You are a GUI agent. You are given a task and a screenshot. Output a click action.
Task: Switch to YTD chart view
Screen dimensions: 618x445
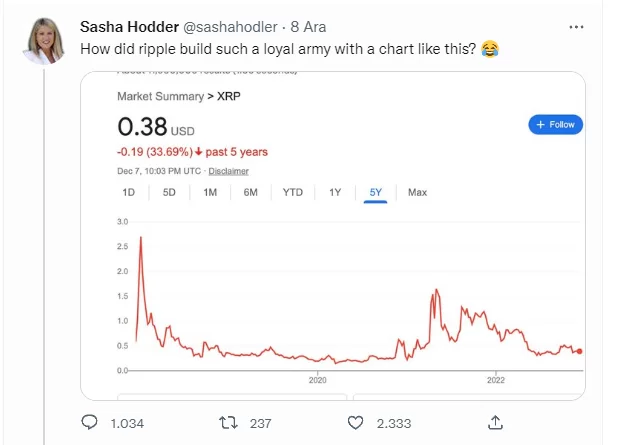(x=293, y=192)
